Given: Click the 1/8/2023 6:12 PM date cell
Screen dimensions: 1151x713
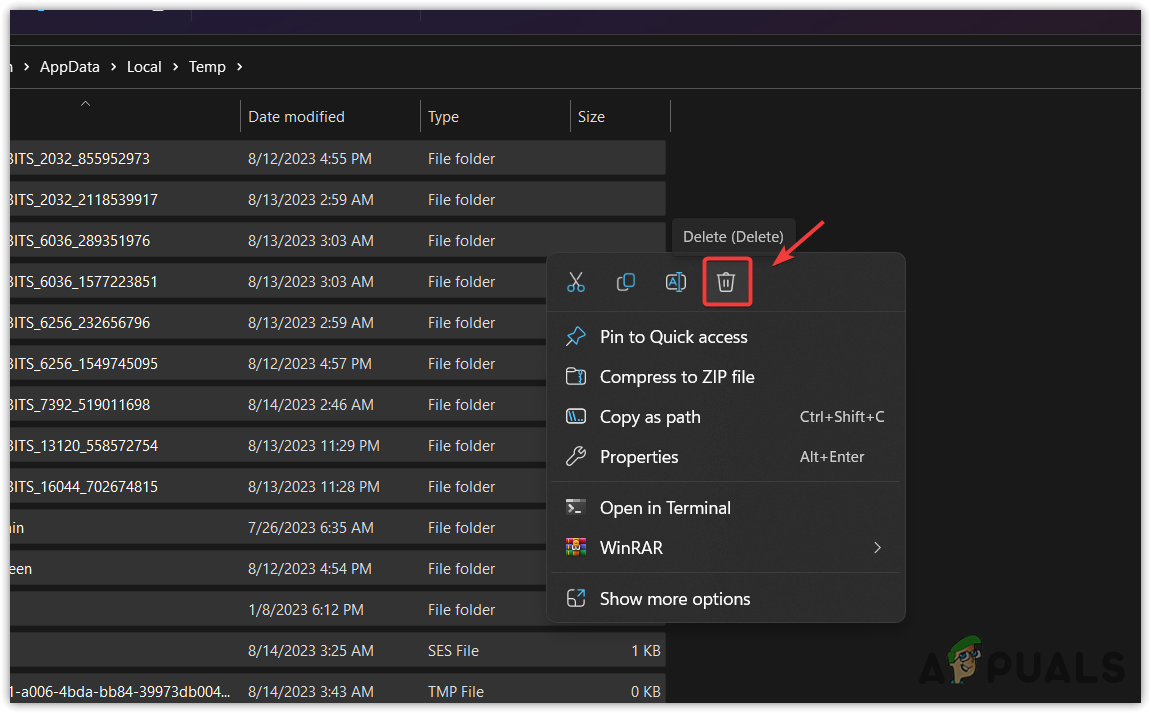Looking at the screenshot, I should tap(305, 609).
